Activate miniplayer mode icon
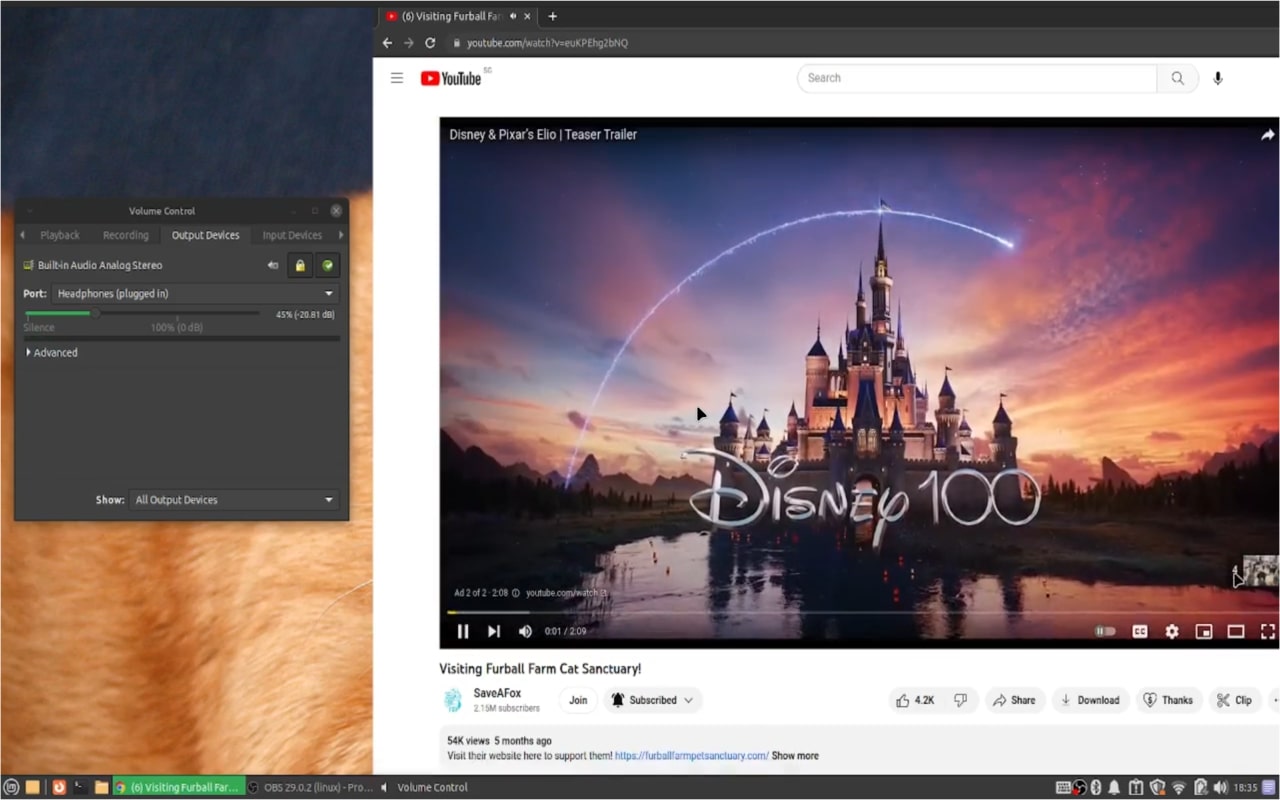Image resolution: width=1280 pixels, height=800 pixels. [x=1204, y=631]
